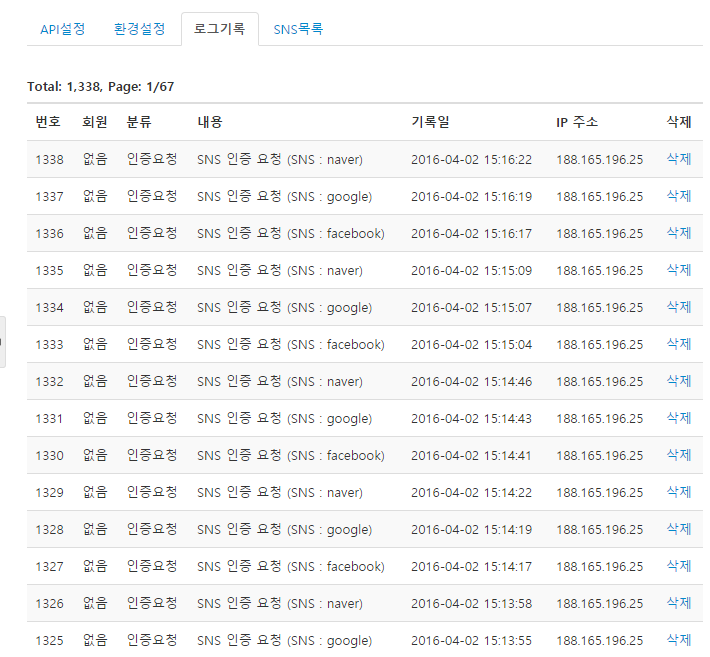Delete the 1333 facebook log entry
Image resolution: width=710 pixels, height=657 pixels.
[x=678, y=344]
